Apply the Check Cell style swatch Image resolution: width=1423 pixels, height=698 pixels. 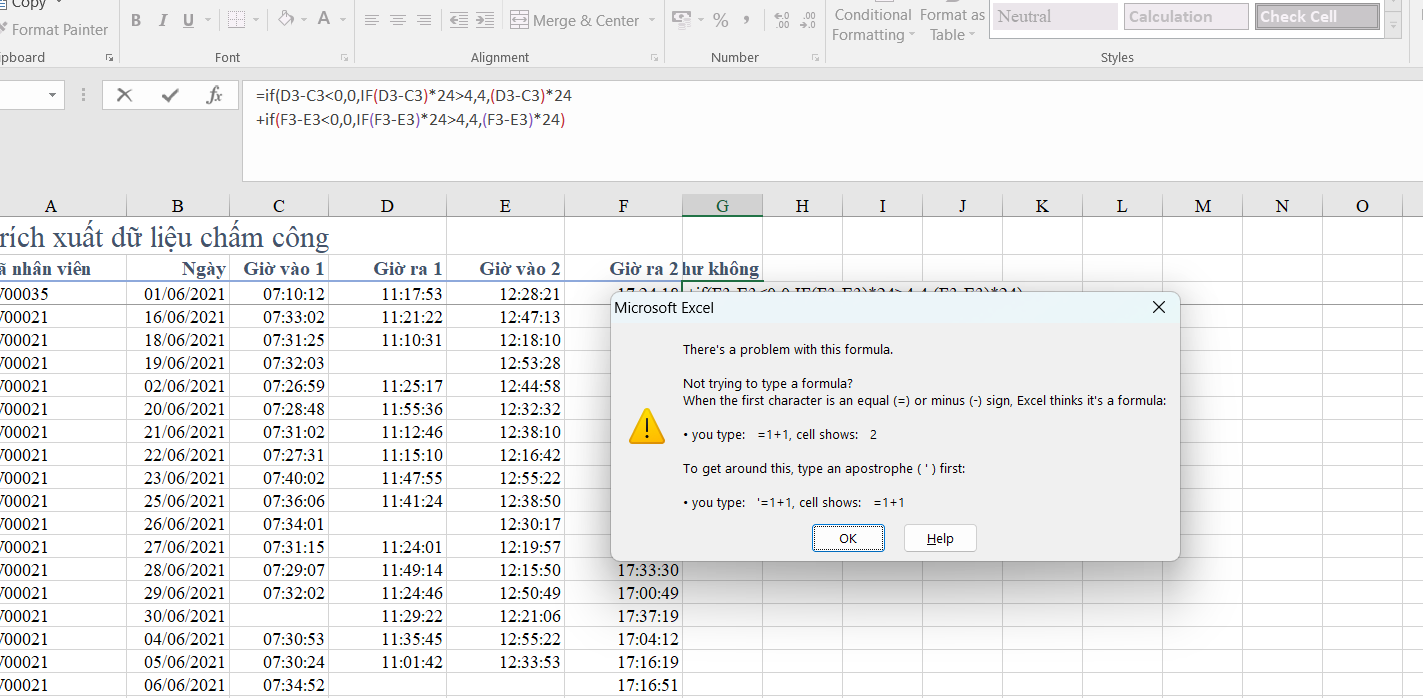point(1317,17)
